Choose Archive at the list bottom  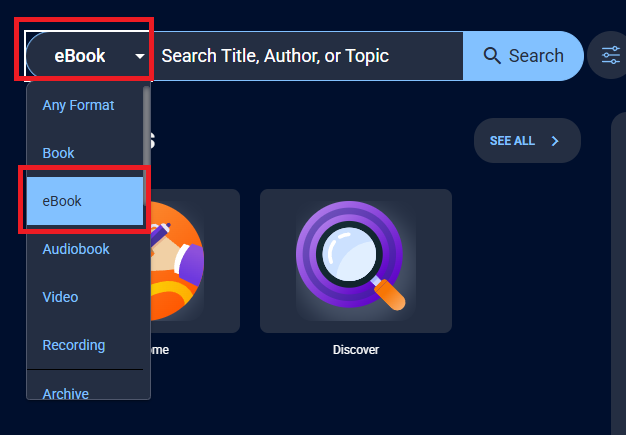tap(65, 393)
